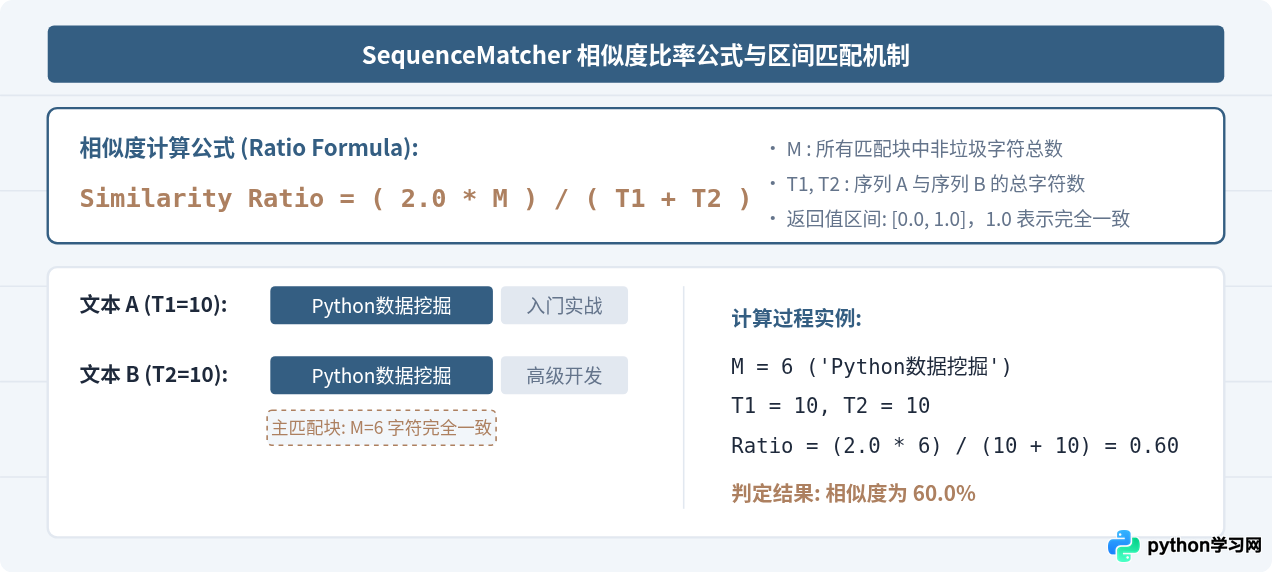Click the heading '相似度计算公式 (Ratio Formula):'
The width and height of the screenshot is (1272, 573).
tap(249, 149)
